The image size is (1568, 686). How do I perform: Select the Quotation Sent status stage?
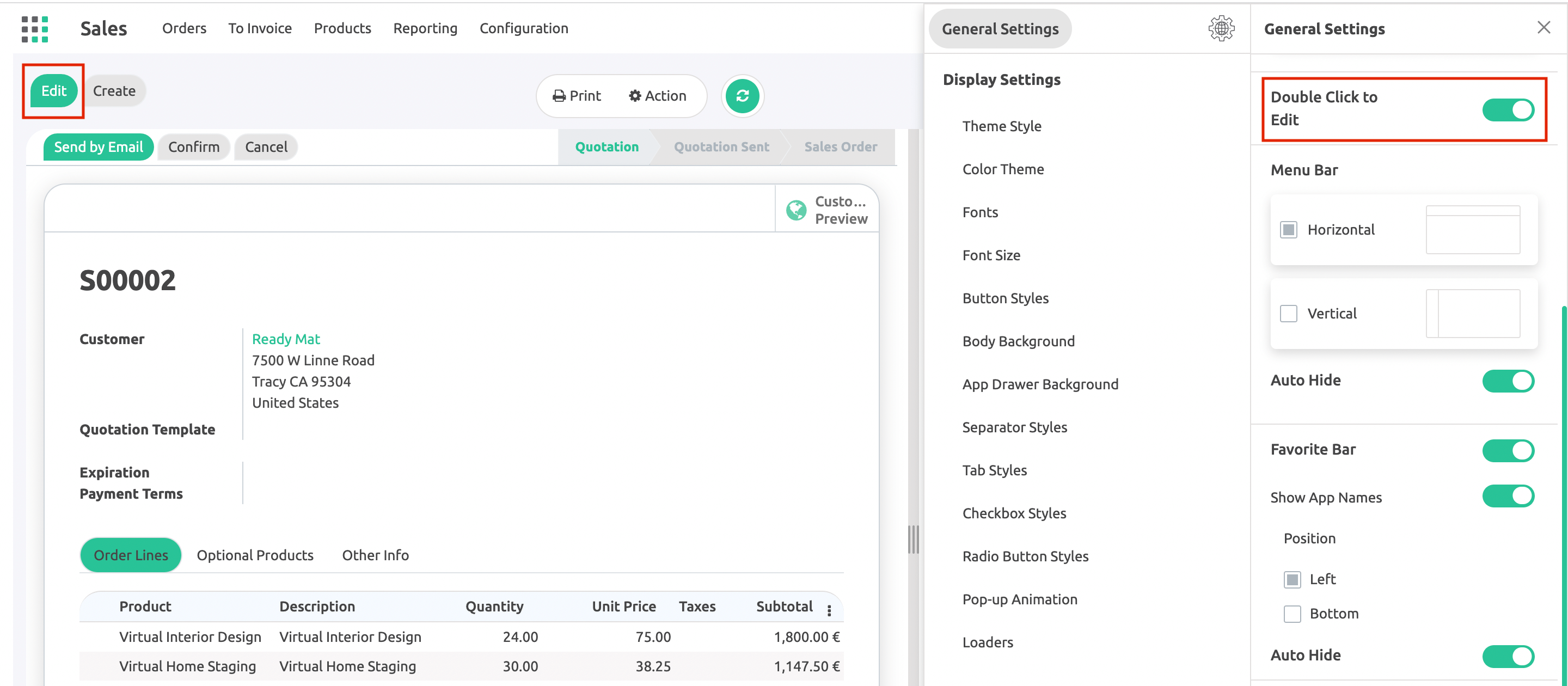[x=721, y=146]
